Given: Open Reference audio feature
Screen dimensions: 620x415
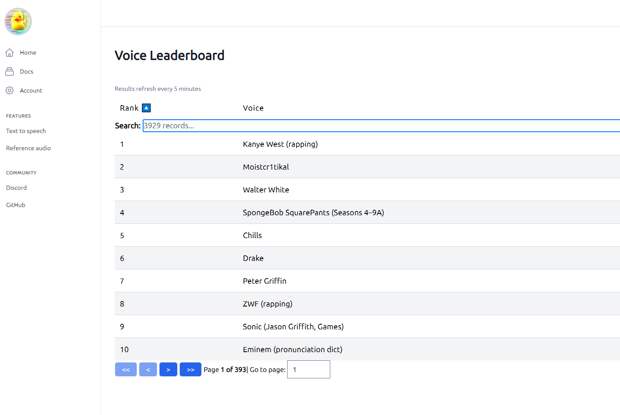Looking at the screenshot, I should coord(28,148).
